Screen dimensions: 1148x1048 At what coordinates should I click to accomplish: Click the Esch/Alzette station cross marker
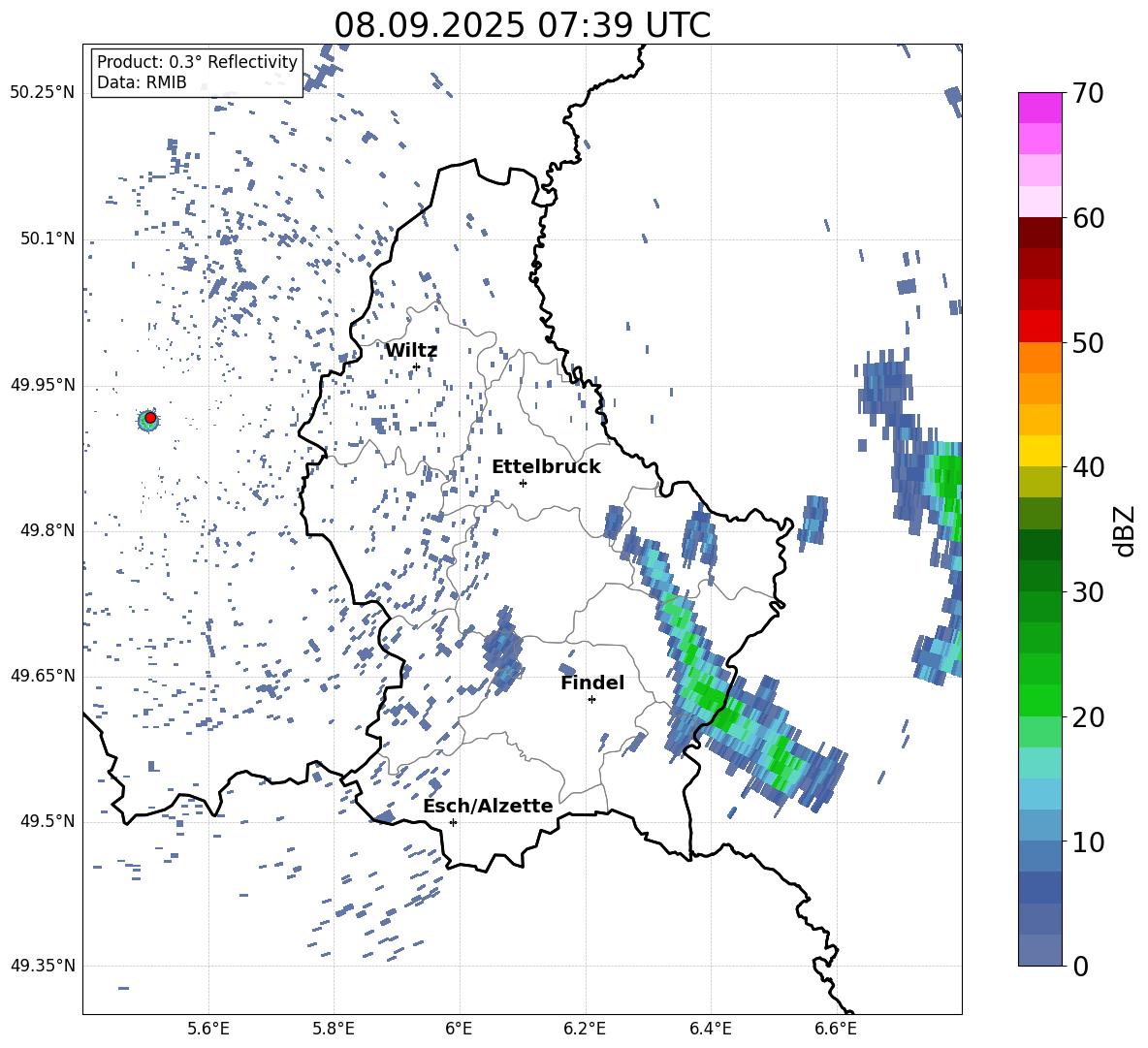453,822
